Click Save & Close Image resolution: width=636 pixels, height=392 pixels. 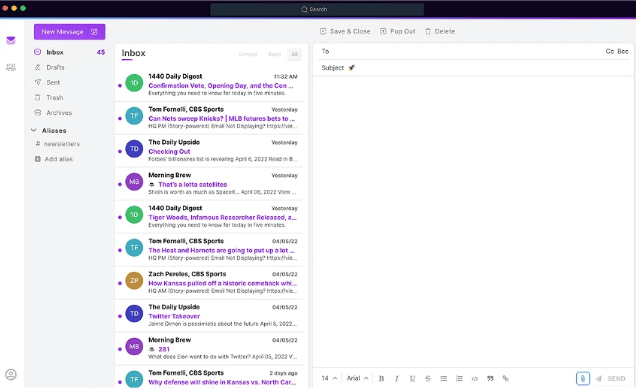coord(345,31)
